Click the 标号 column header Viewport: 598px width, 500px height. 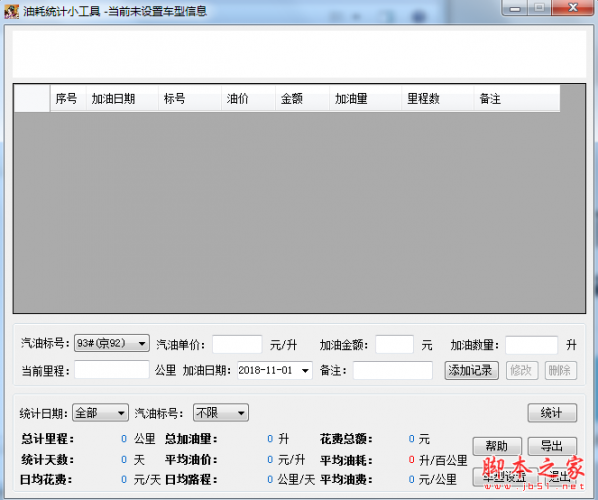click(190, 98)
